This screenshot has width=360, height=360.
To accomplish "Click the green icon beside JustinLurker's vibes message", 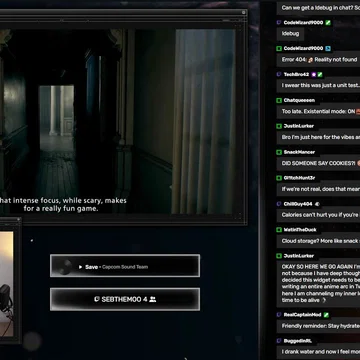I will pos(279,126).
